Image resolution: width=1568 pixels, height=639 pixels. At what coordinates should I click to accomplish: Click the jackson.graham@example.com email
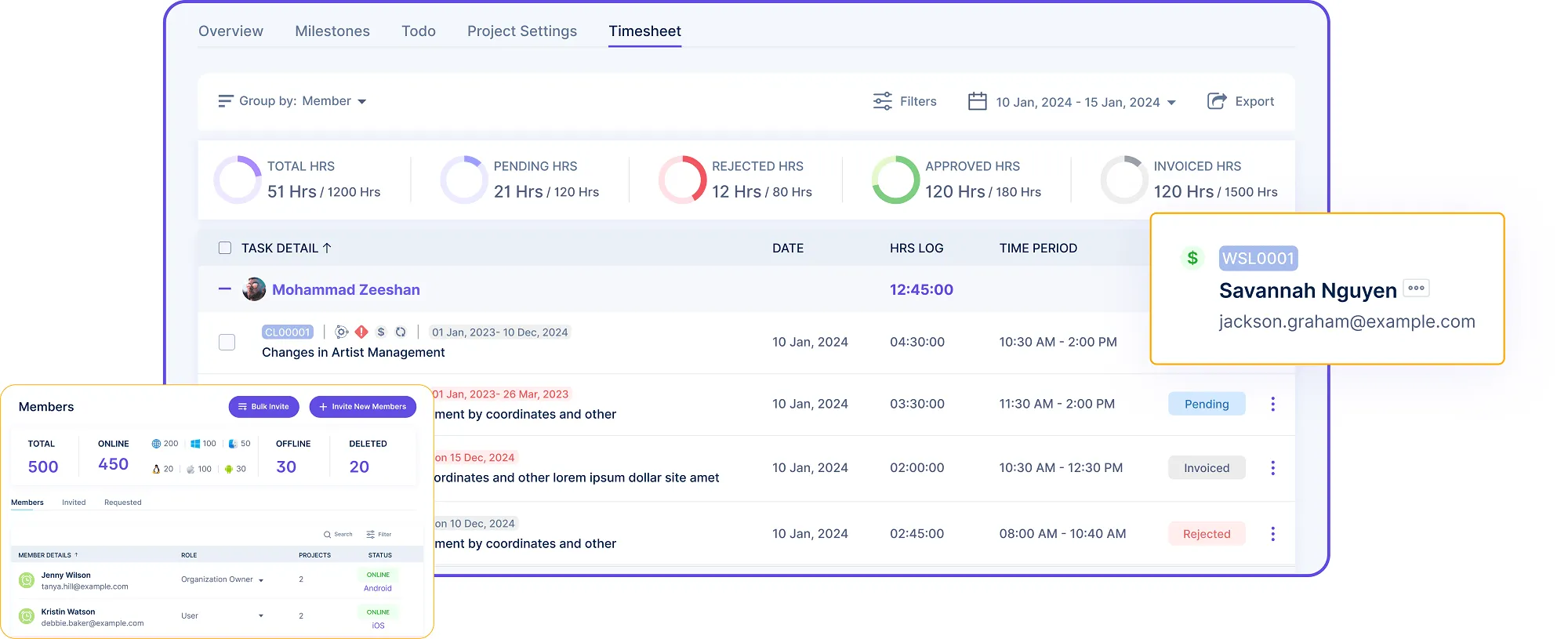(x=1347, y=321)
